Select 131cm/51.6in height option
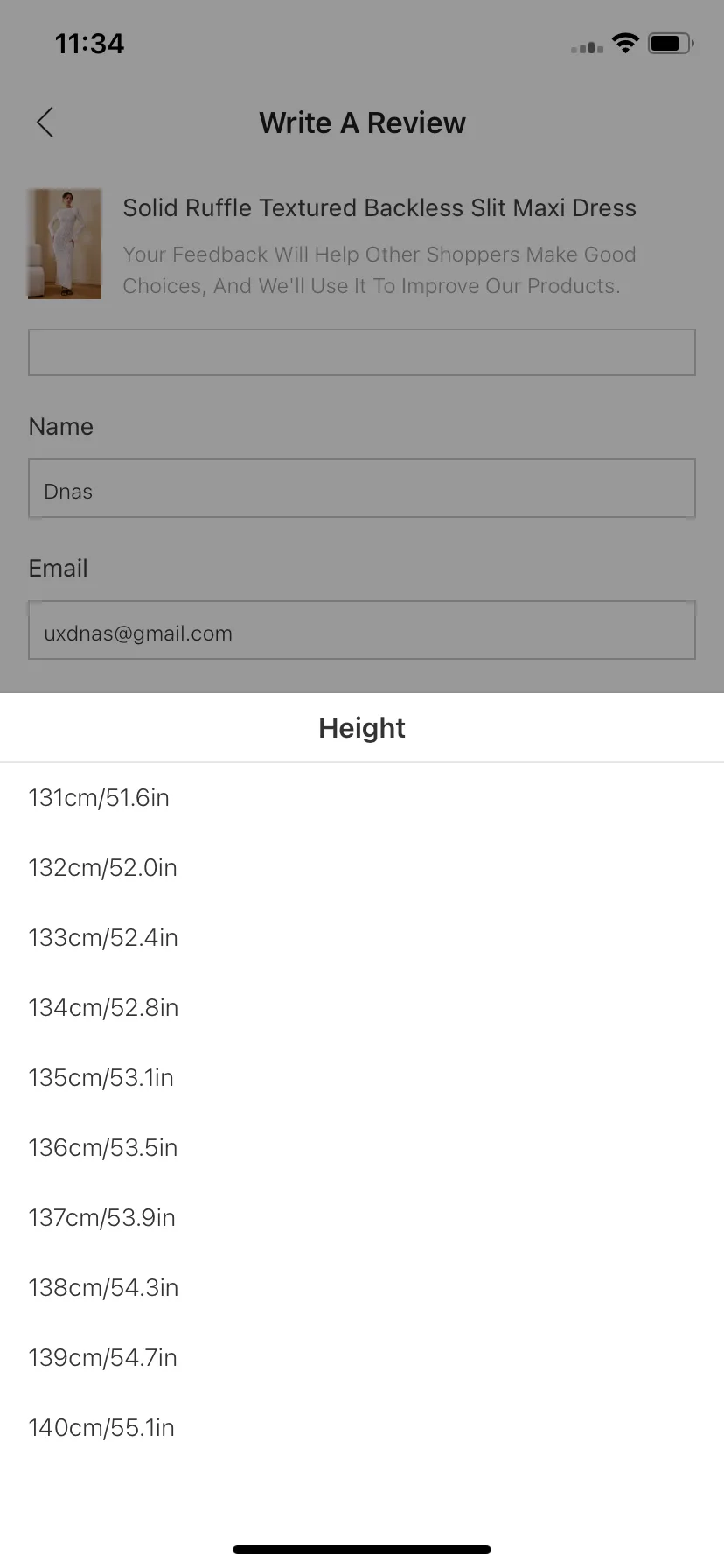724x1568 pixels. click(362, 797)
